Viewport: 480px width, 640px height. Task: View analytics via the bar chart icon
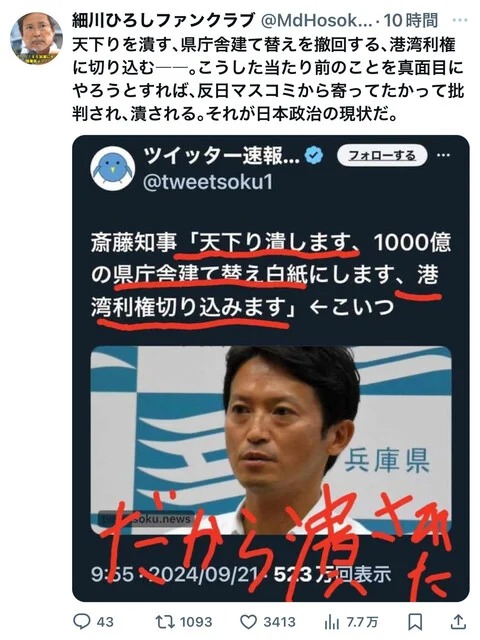(332, 622)
